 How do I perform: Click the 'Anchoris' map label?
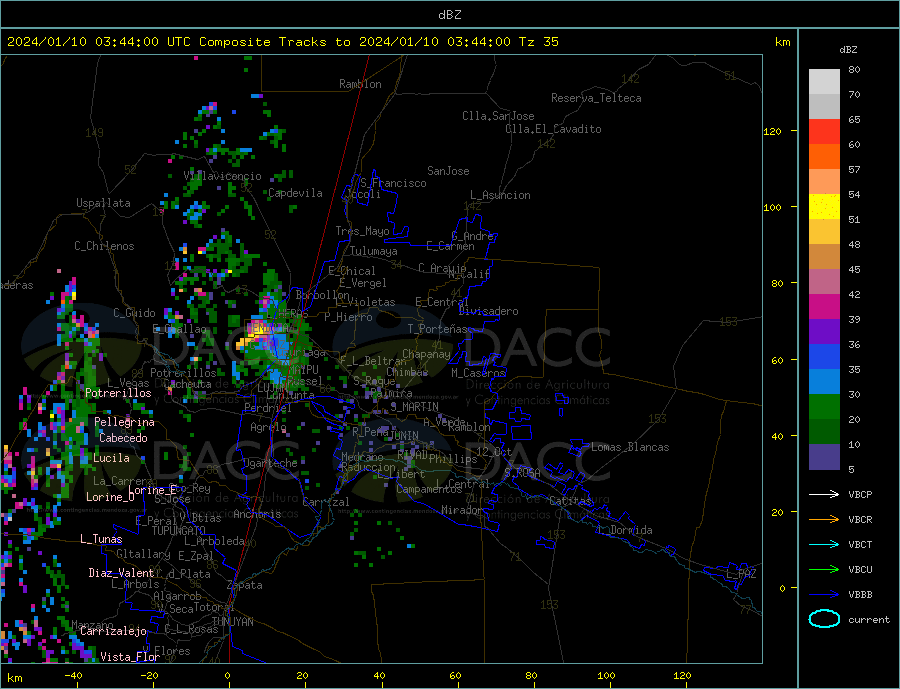[x=257, y=514]
